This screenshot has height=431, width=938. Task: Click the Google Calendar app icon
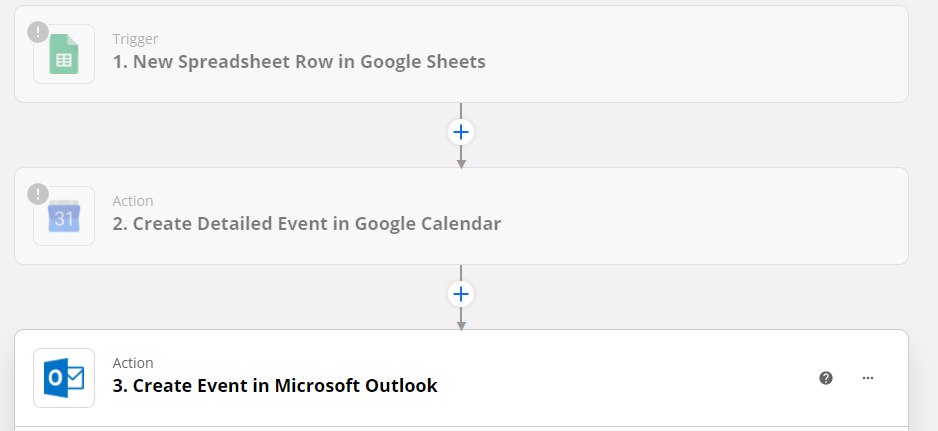pos(64,218)
